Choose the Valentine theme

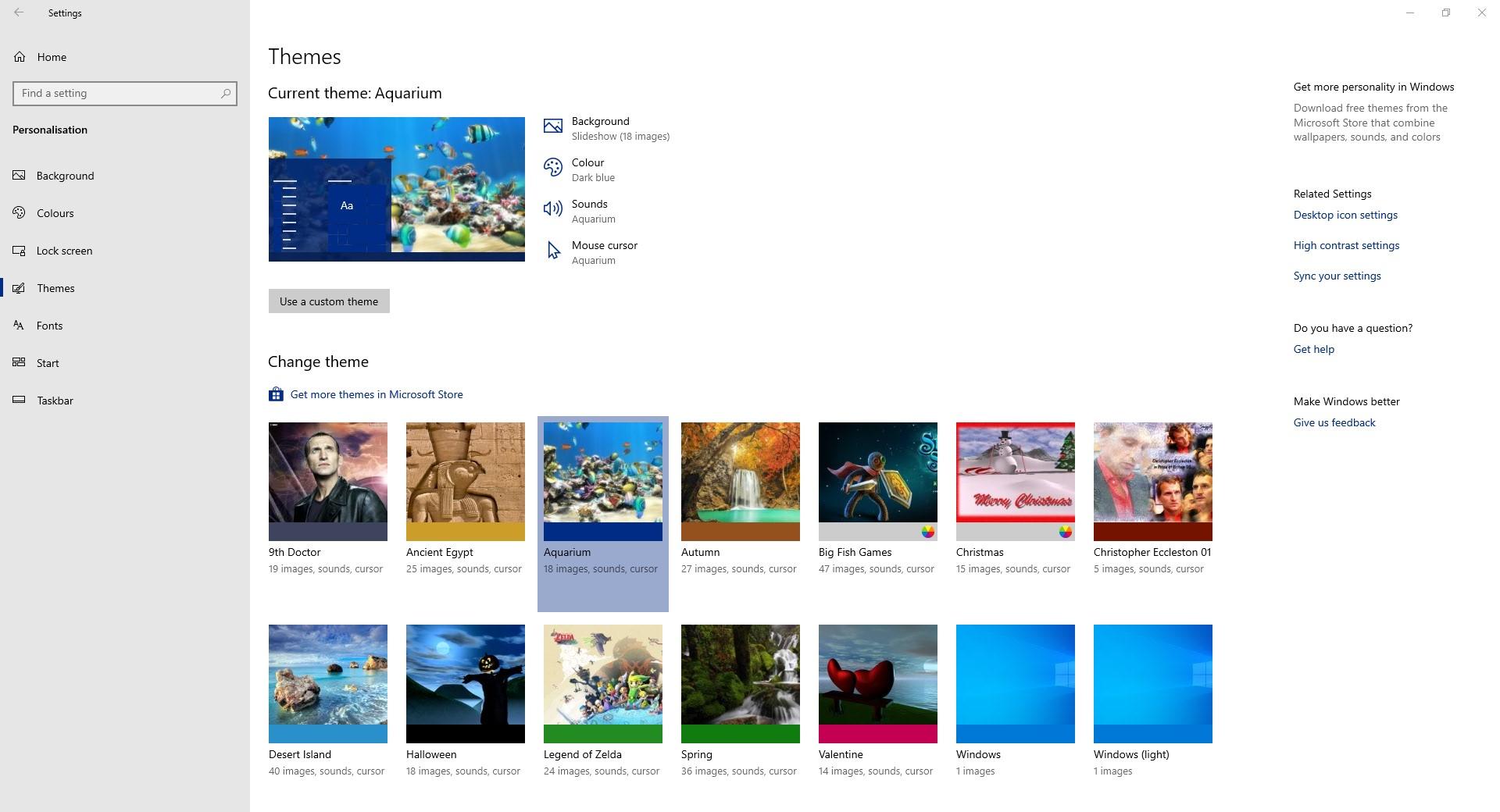click(x=878, y=700)
